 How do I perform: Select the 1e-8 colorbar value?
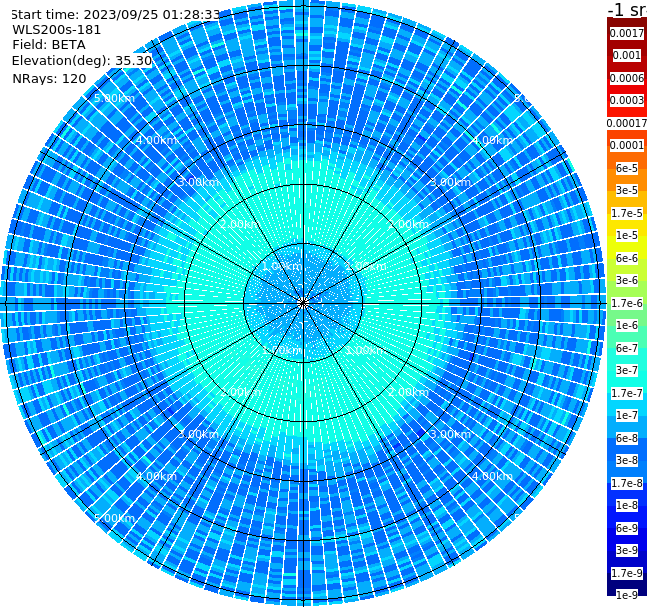coord(627,505)
